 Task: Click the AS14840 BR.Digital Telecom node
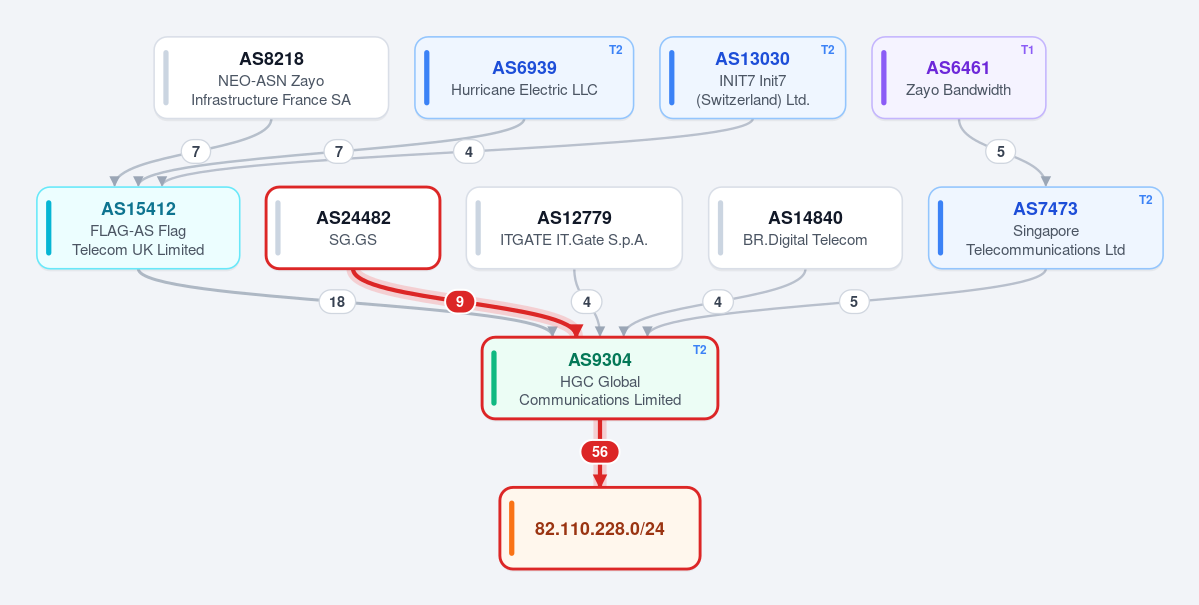click(805, 228)
